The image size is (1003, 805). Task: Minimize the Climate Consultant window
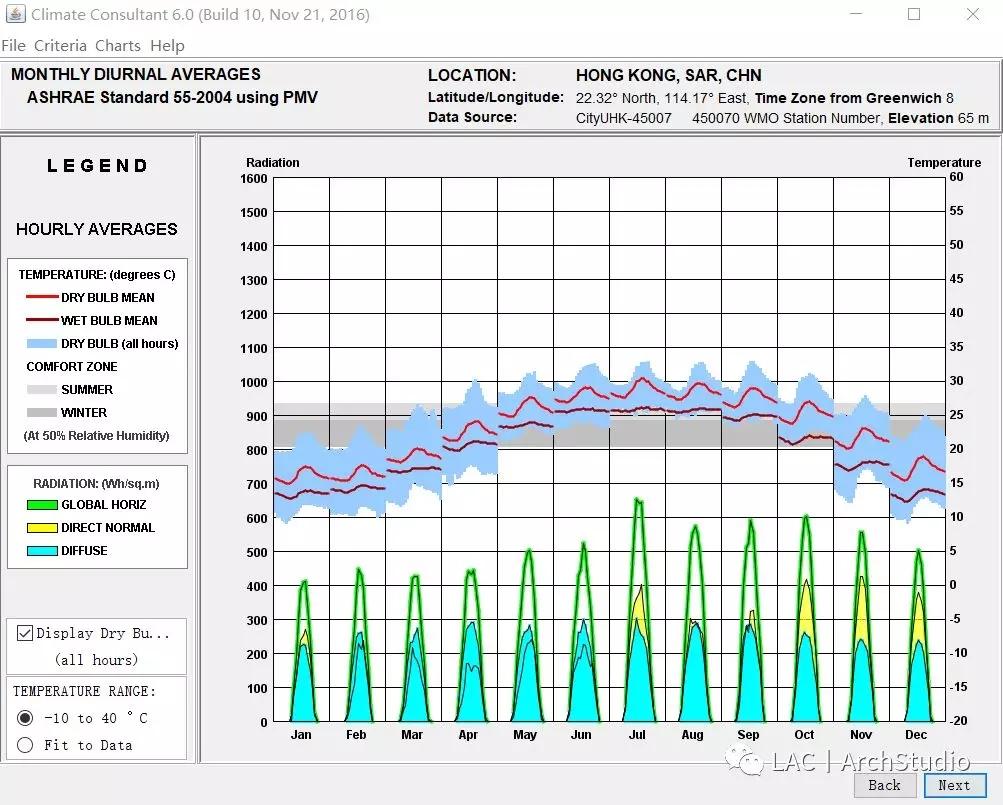(x=856, y=14)
